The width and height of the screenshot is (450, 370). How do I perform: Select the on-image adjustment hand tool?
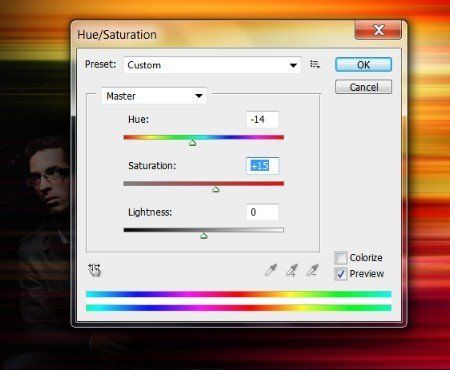(94, 270)
